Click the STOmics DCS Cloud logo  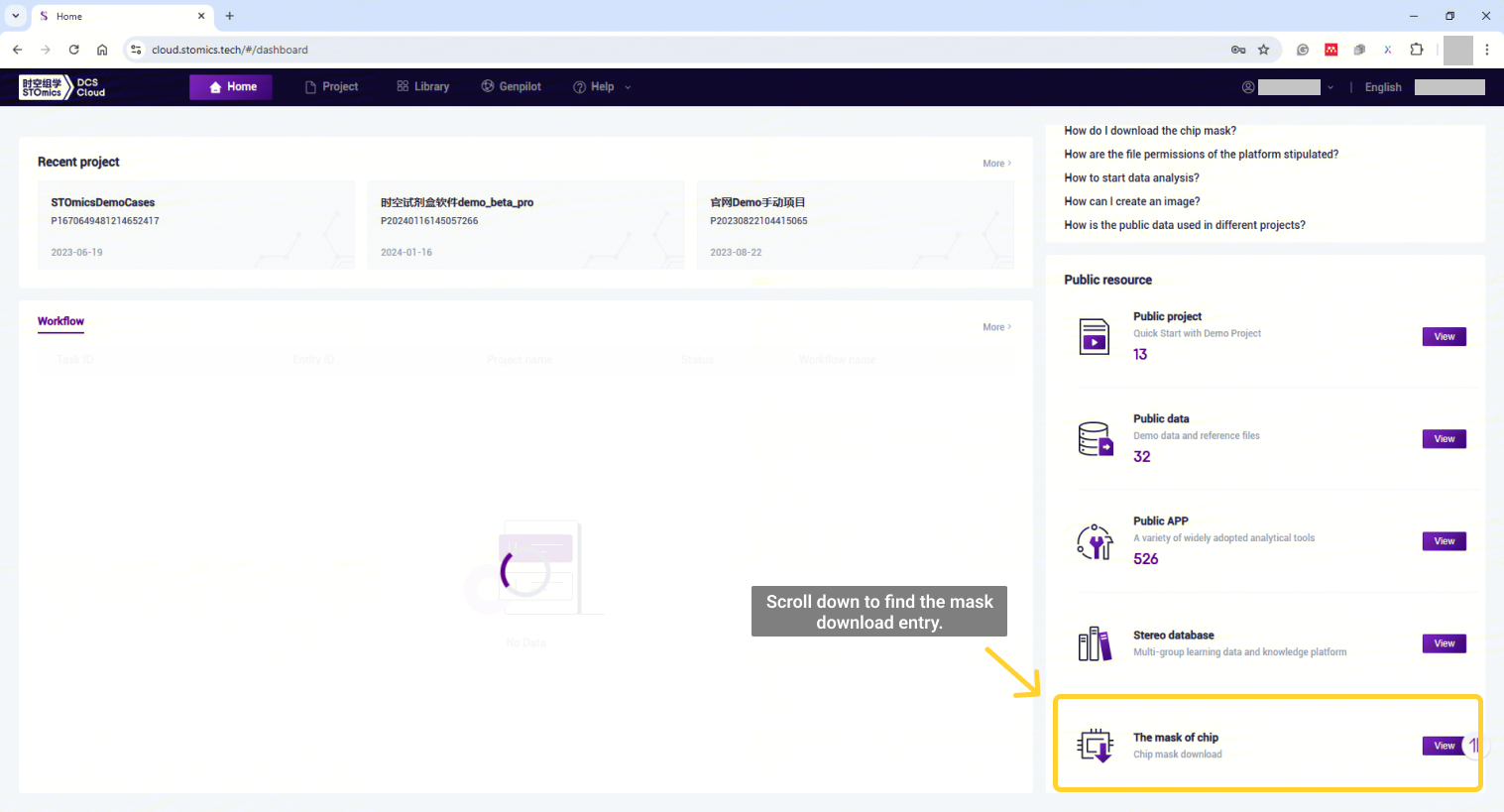[x=61, y=87]
